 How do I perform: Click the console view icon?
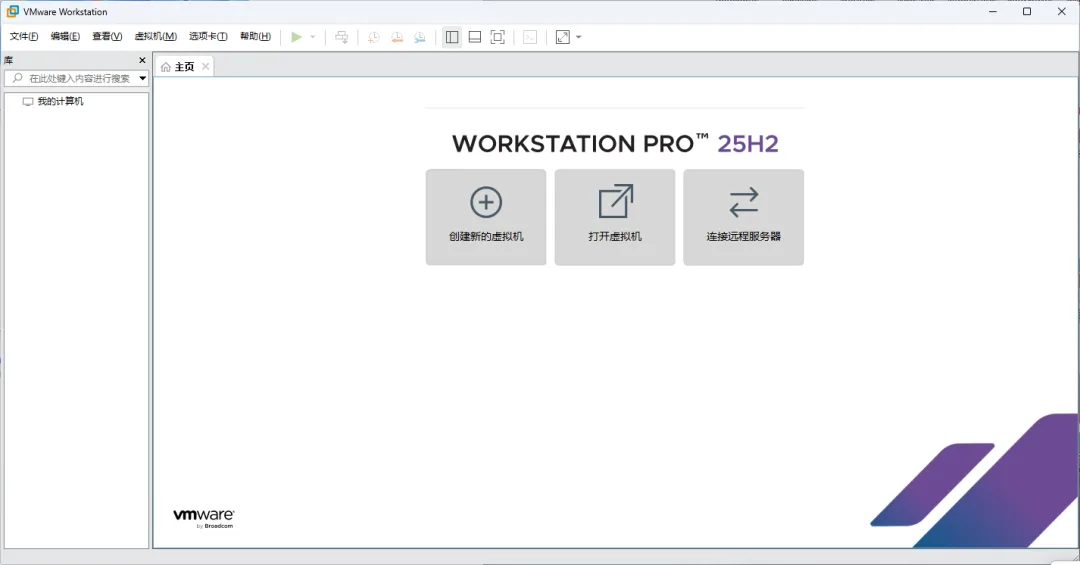[x=530, y=37]
